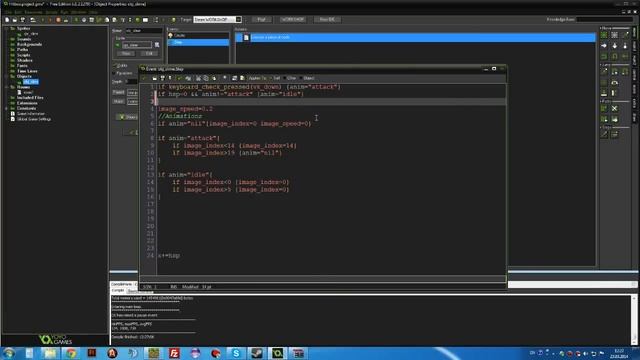Select the Set Path action icon
This screenshot has width=640, height=360.
click(x=604, y=109)
